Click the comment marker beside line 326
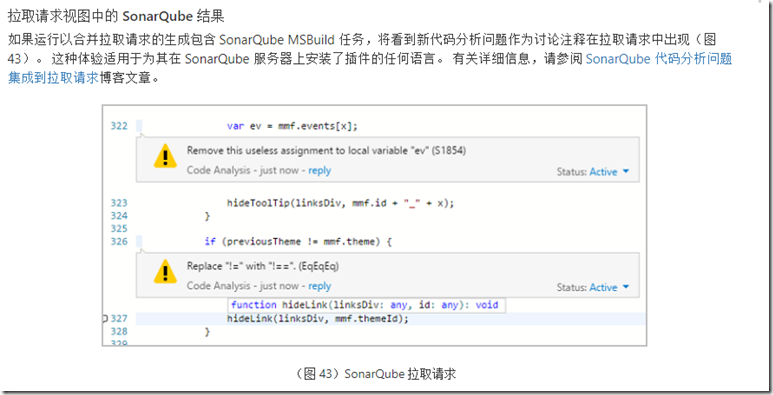 point(139,242)
